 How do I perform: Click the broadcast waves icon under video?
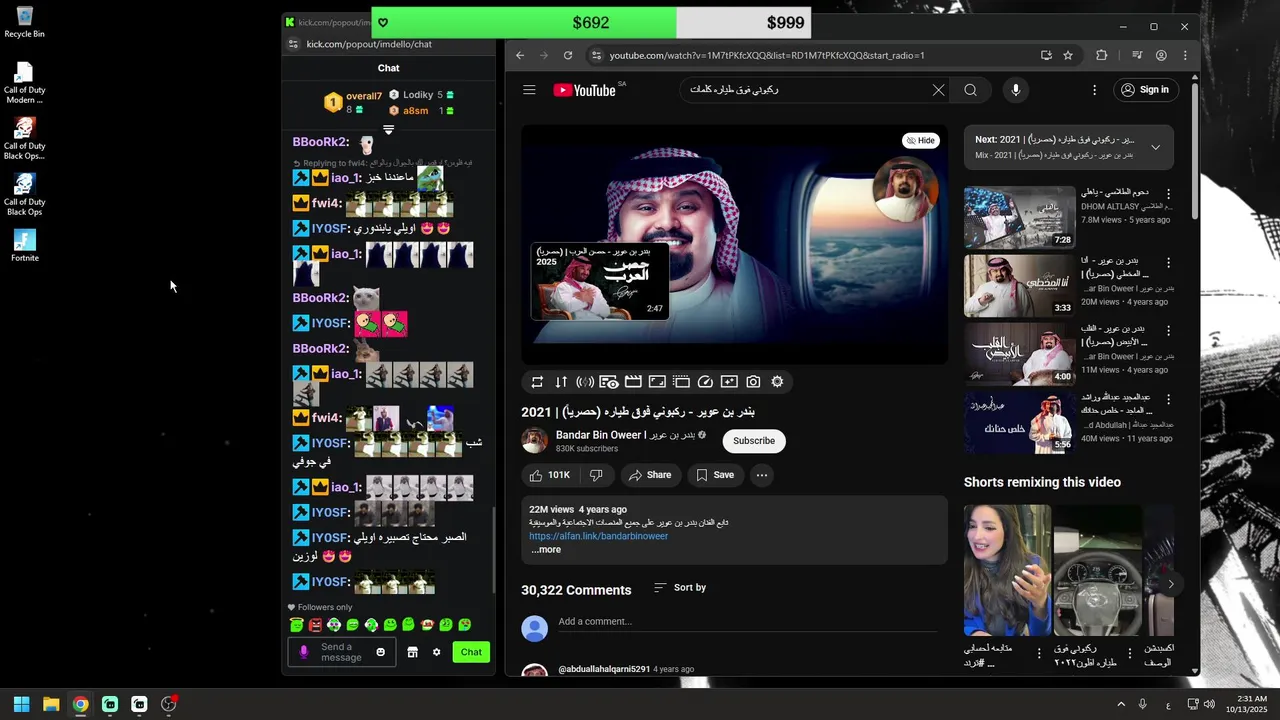[585, 382]
